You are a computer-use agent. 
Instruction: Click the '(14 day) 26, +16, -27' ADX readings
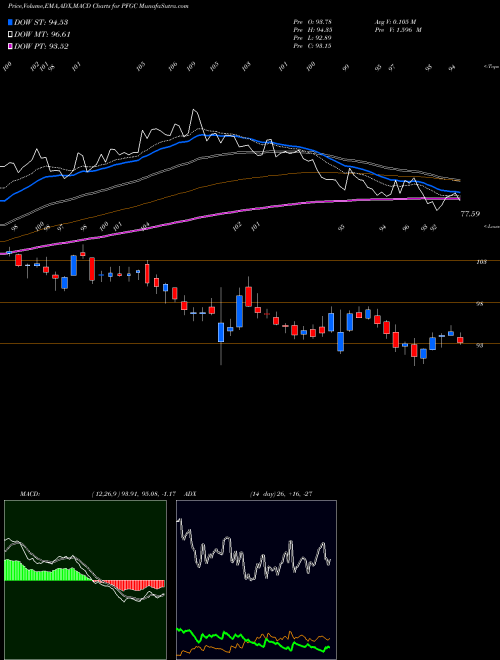(x=281, y=493)
